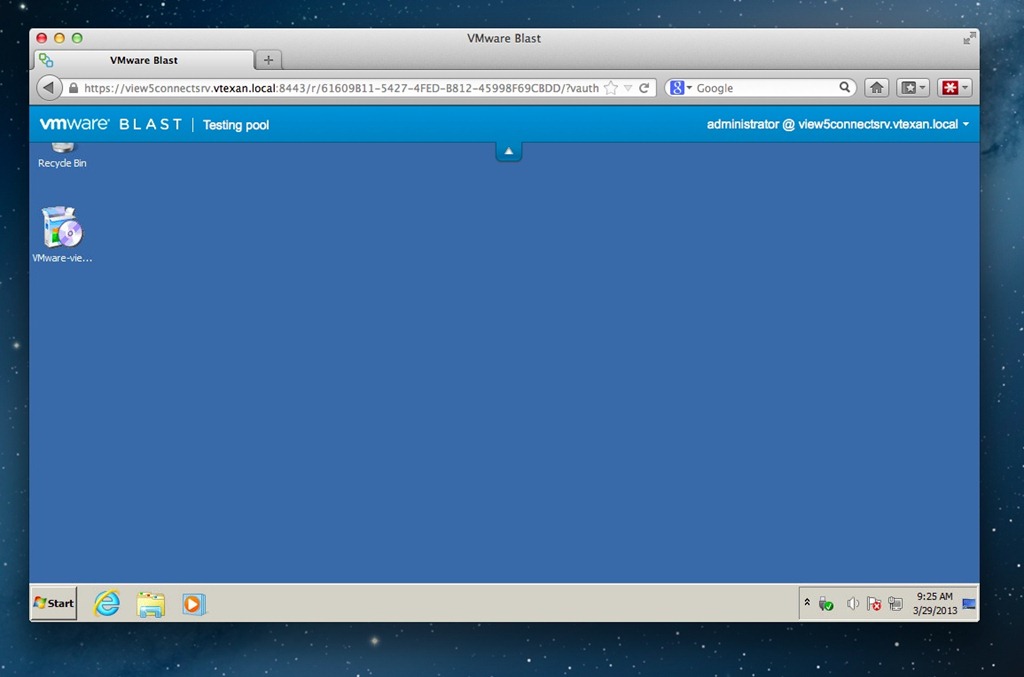Click the Safely Remove Hardware tray icon
Viewport: 1024px width, 677px height.
pos(826,604)
